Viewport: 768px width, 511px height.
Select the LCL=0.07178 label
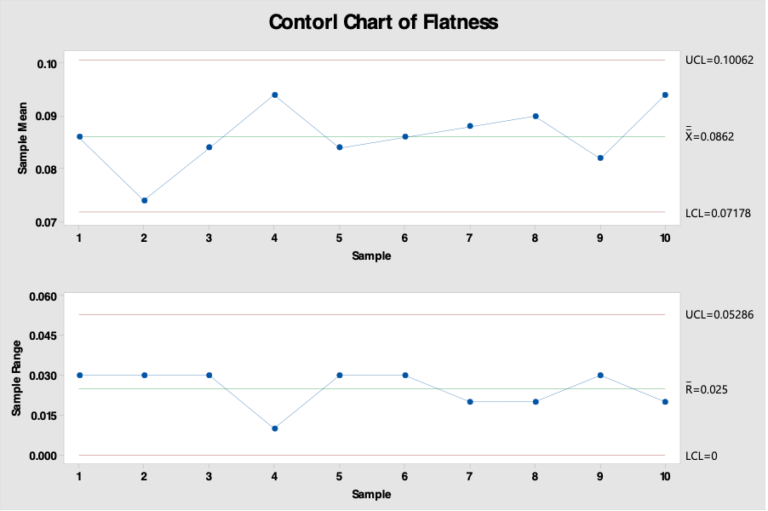[718, 213]
